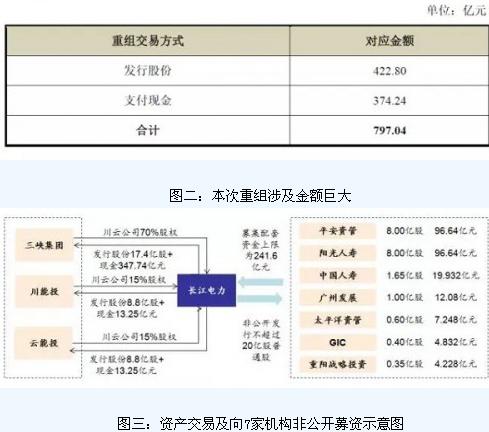Click the '7.248亿元' value
The height and width of the screenshot is (432, 489).
(x=455, y=320)
